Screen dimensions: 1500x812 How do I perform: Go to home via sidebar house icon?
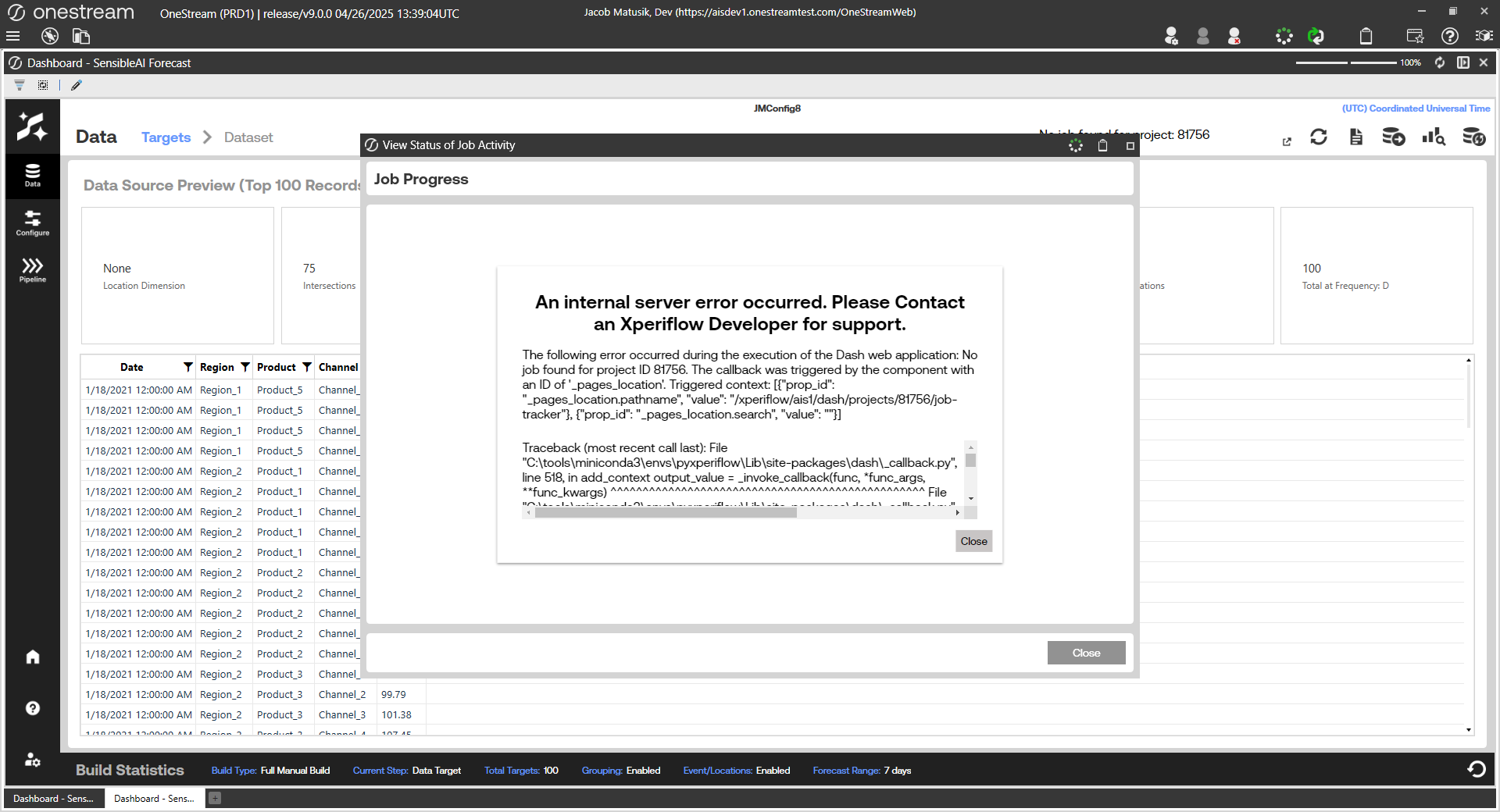pyautogui.click(x=32, y=657)
